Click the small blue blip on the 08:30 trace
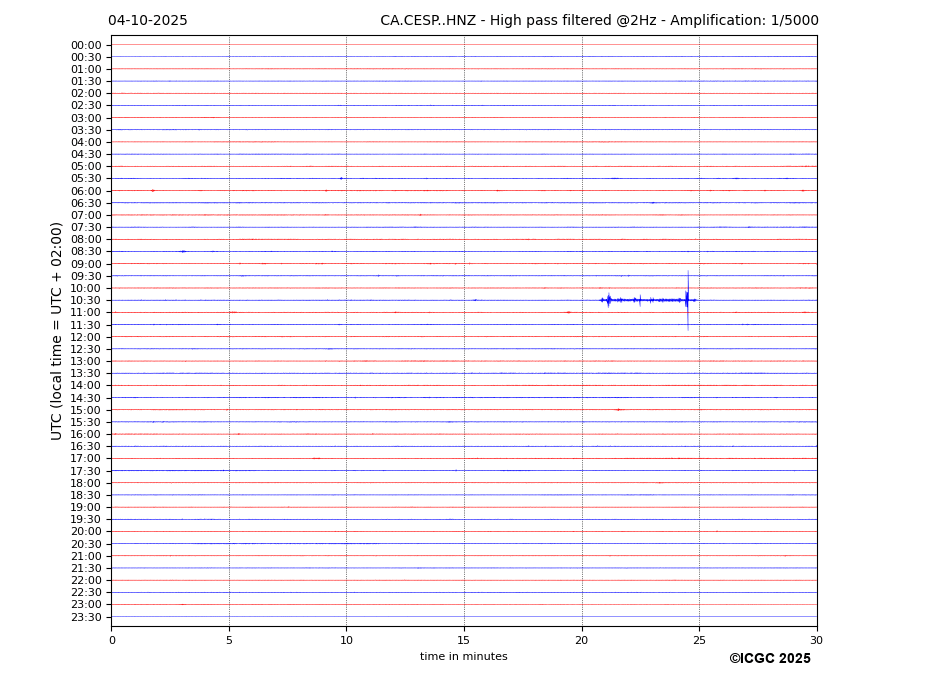Image resolution: width=927 pixels, height=696 pixels. pyautogui.click(x=183, y=251)
